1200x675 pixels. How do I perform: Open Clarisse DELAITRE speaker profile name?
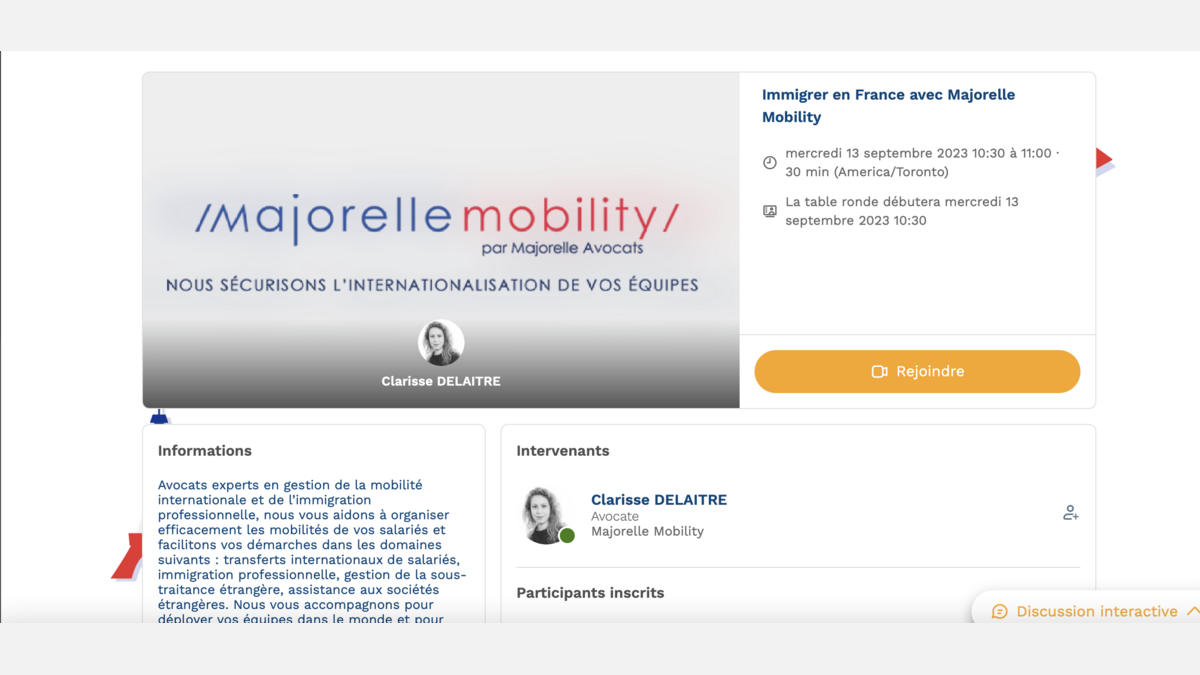point(659,500)
